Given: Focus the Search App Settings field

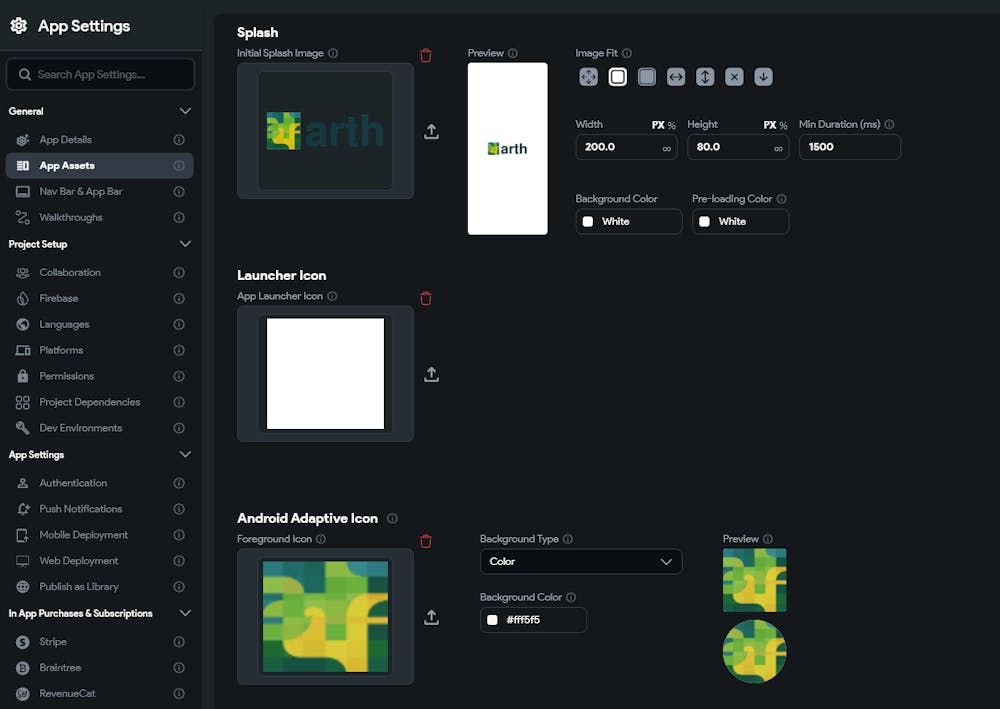Looking at the screenshot, I should [100, 75].
